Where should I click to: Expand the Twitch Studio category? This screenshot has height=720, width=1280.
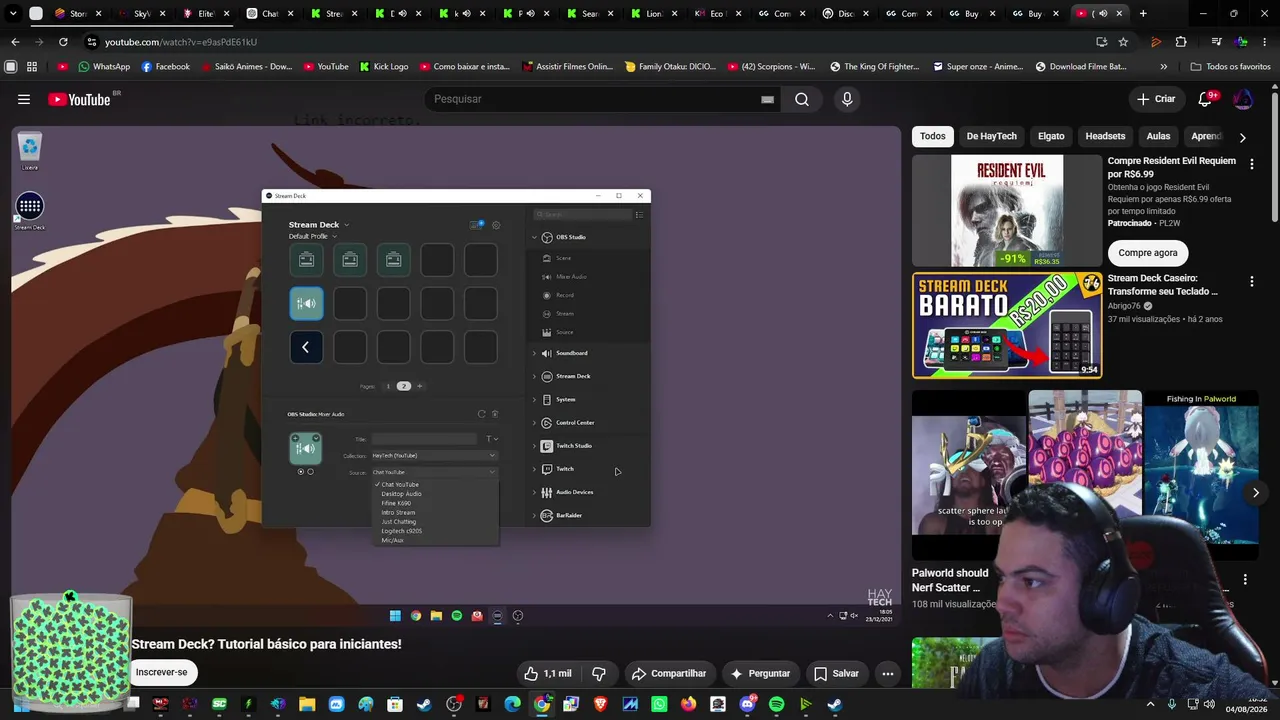[534, 446]
